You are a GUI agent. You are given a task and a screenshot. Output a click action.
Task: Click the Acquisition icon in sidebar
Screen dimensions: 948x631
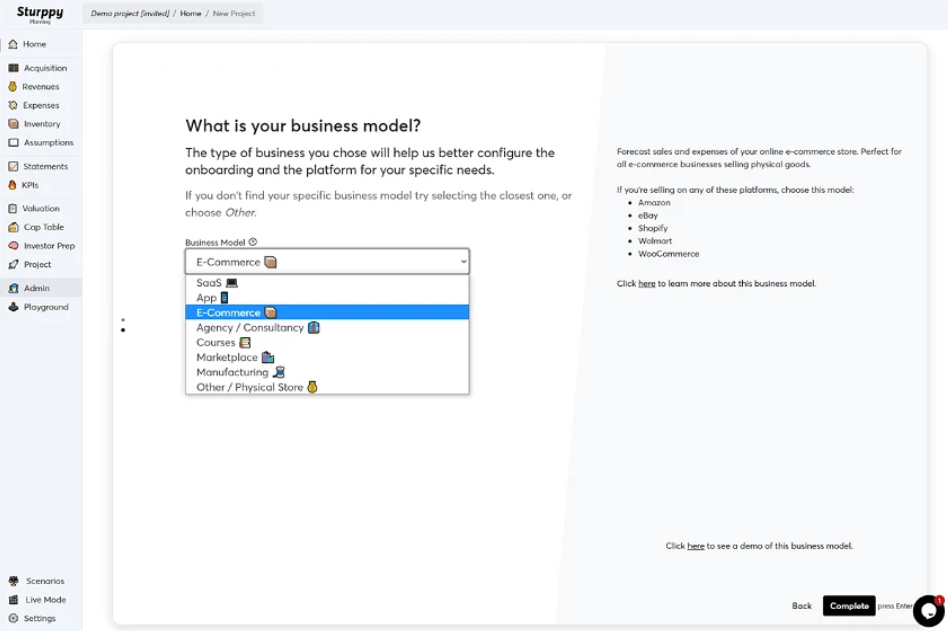pos(13,68)
